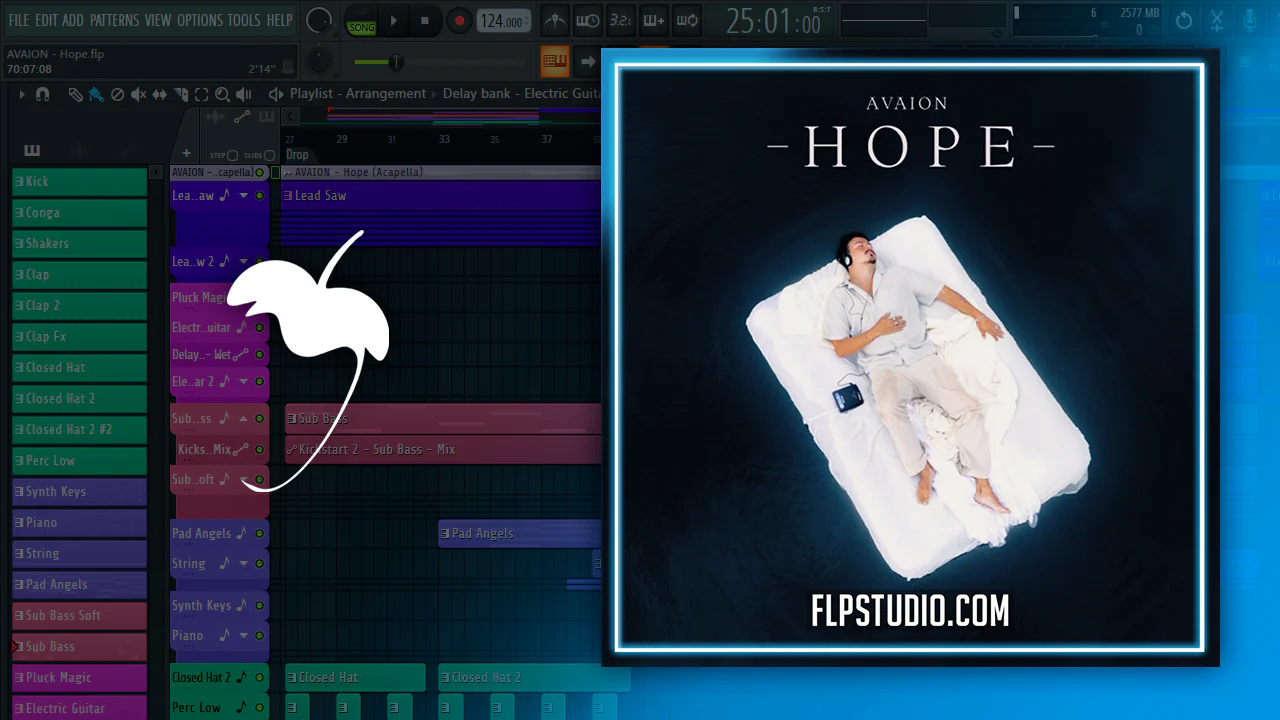Image resolution: width=1280 pixels, height=720 pixels.
Task: Open the OPTIONS menu
Action: click(200, 20)
